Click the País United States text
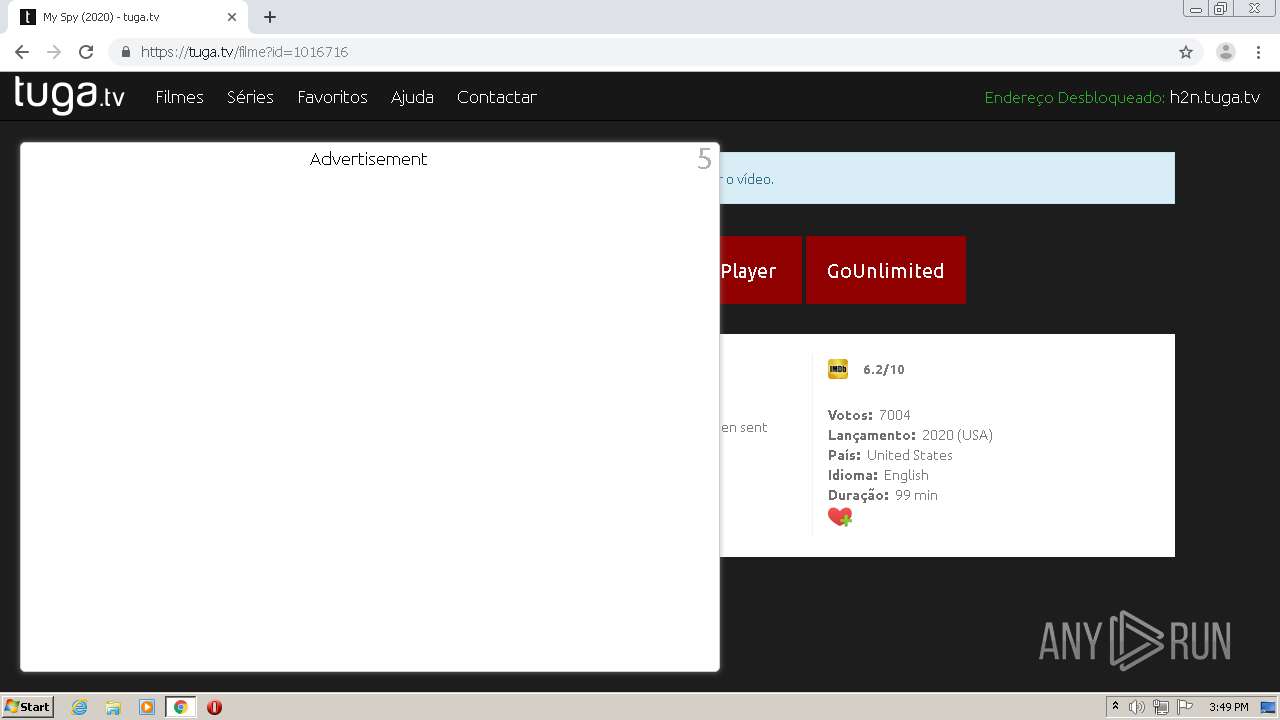This screenshot has width=1280, height=720. pos(890,455)
